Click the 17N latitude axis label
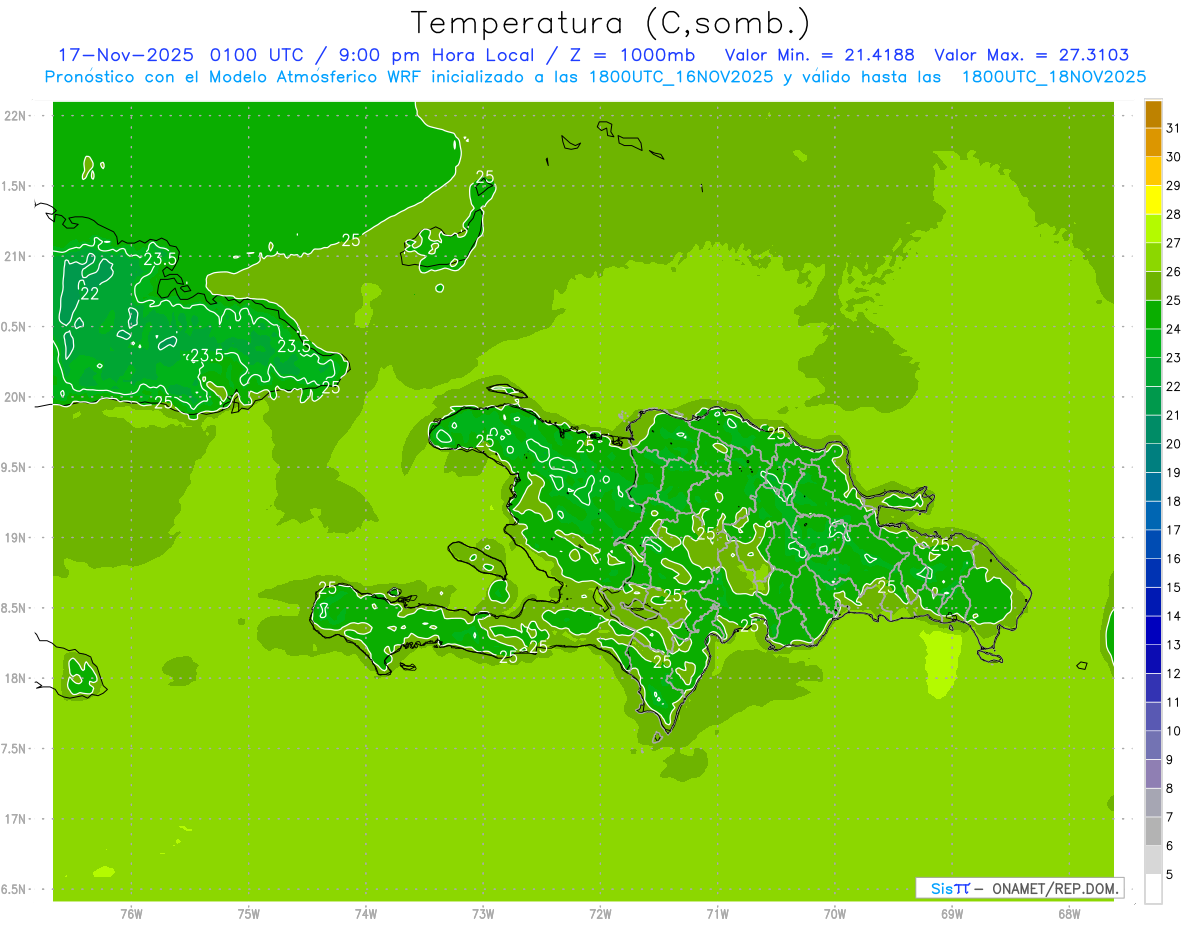This screenshot has width=1200, height=927. point(15,819)
